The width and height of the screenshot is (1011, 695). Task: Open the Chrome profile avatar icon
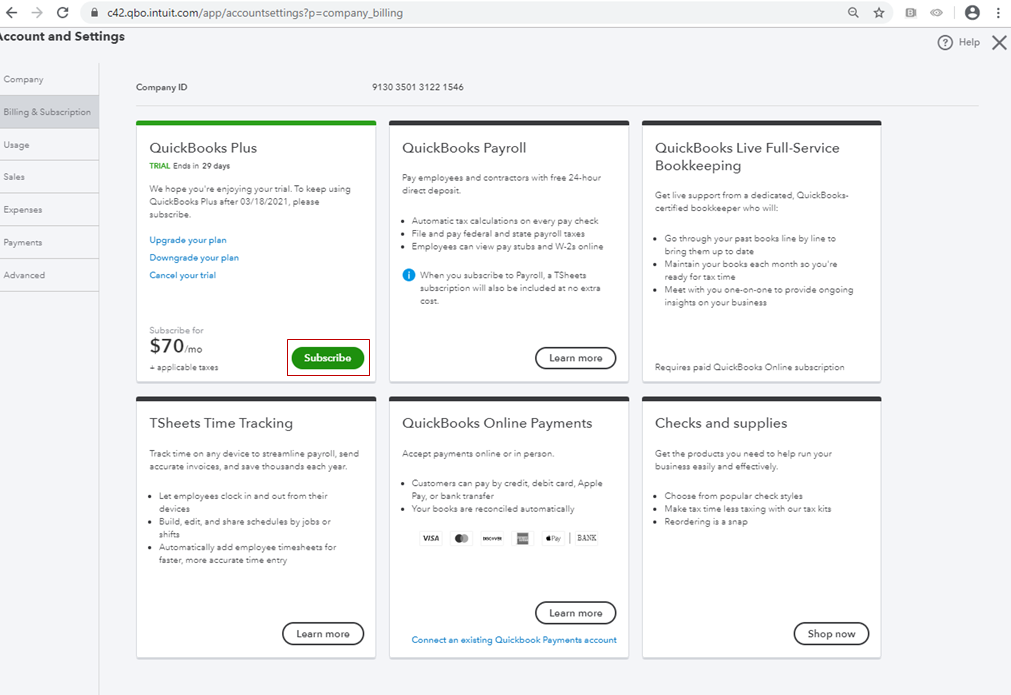[971, 13]
